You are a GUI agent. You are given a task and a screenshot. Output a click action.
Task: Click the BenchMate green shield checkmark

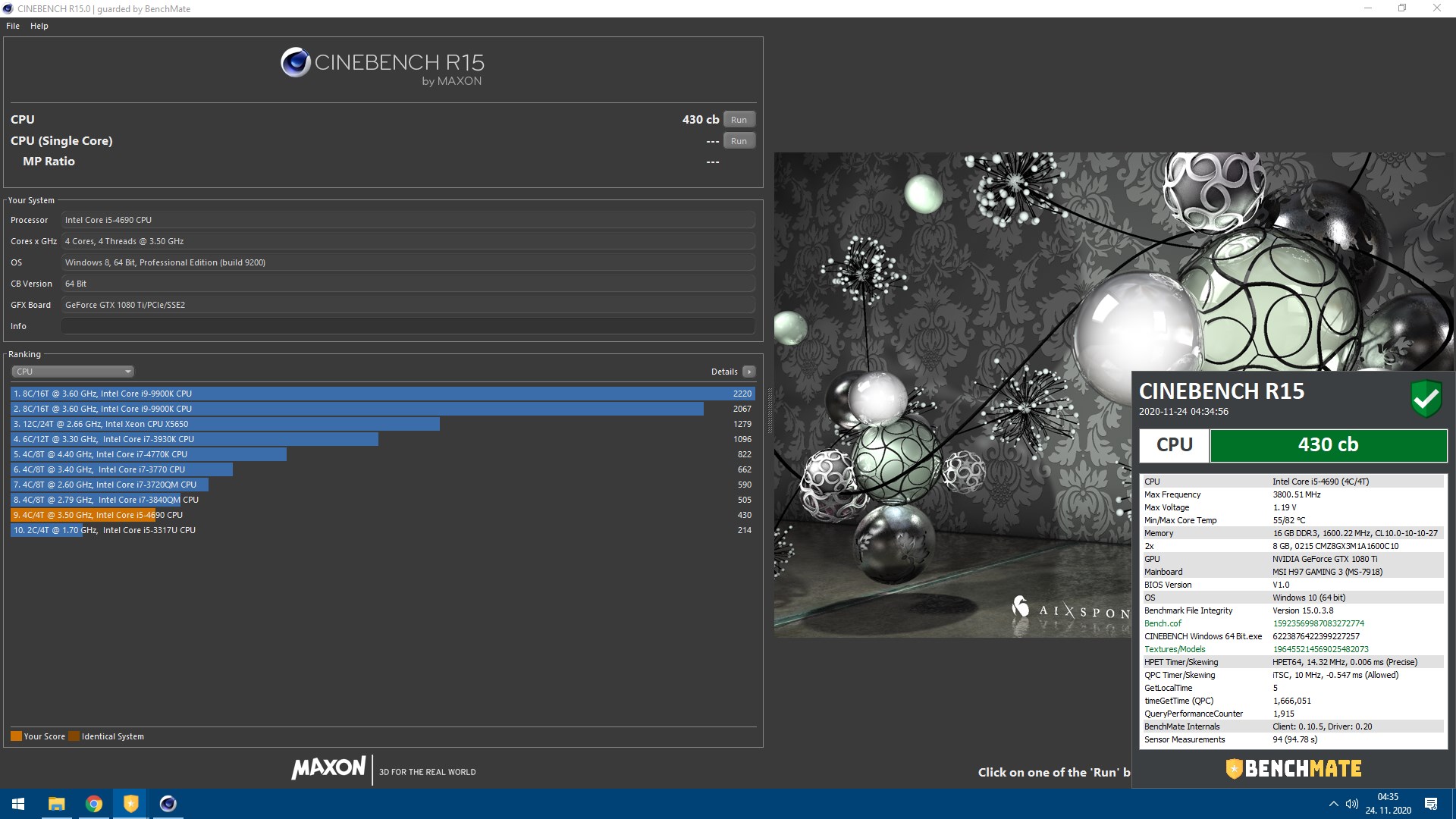[x=1426, y=399]
